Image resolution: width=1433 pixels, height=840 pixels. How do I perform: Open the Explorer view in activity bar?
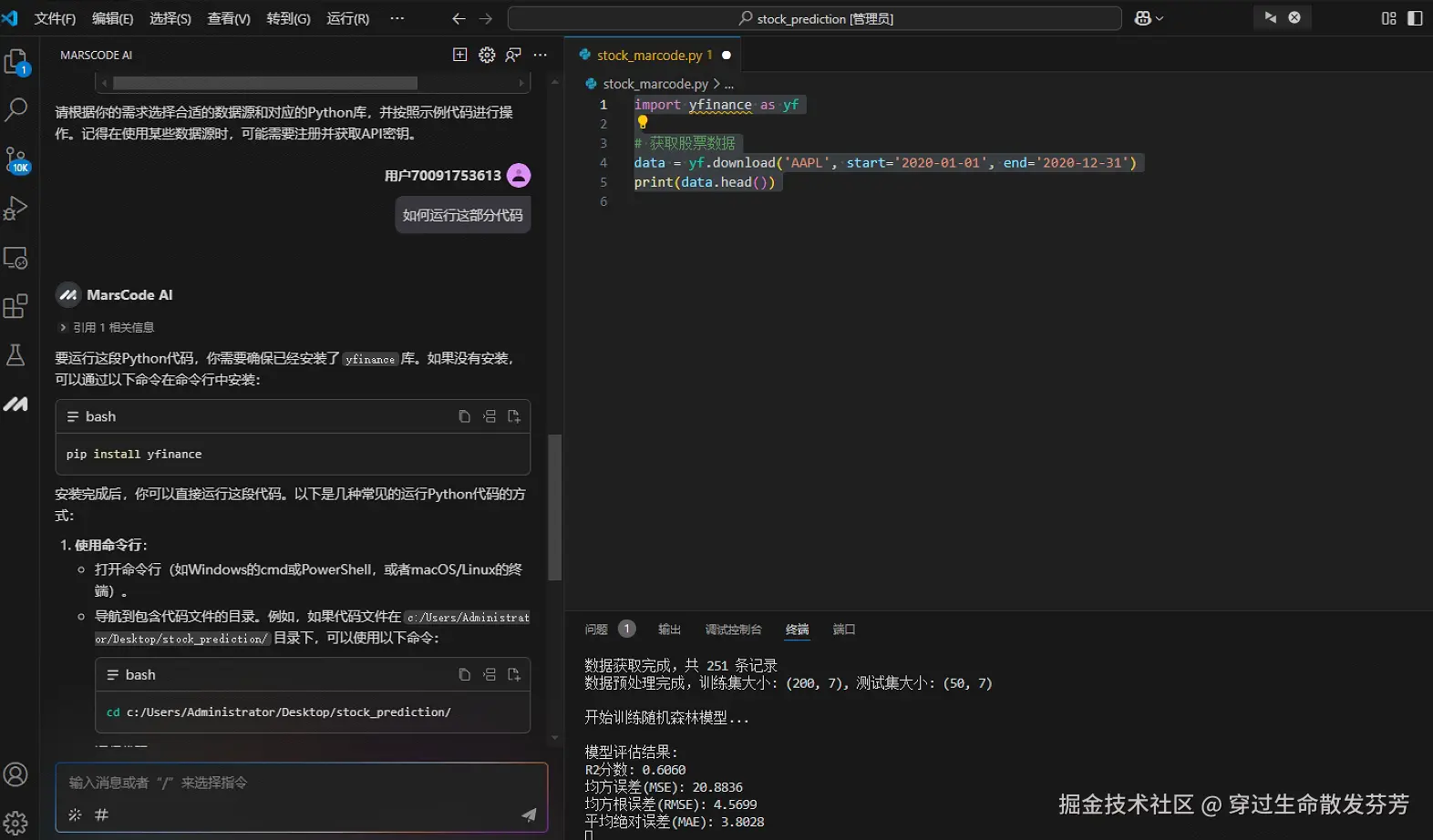point(16,61)
